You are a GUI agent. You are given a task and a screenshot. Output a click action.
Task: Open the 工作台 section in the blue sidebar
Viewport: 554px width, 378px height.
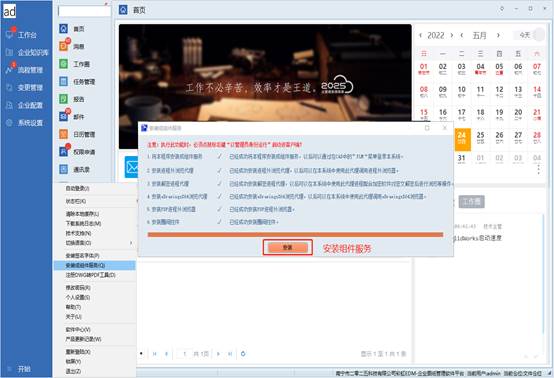[22, 35]
